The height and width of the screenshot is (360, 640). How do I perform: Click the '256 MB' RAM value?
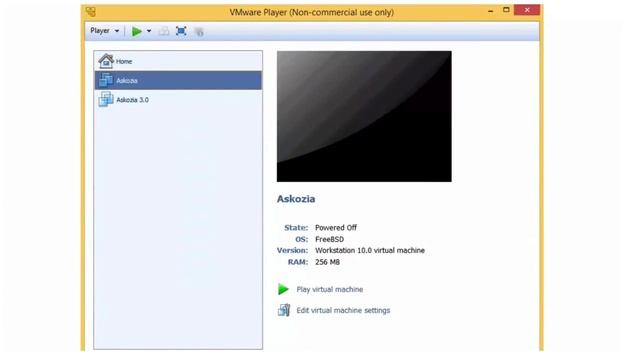pos(327,262)
